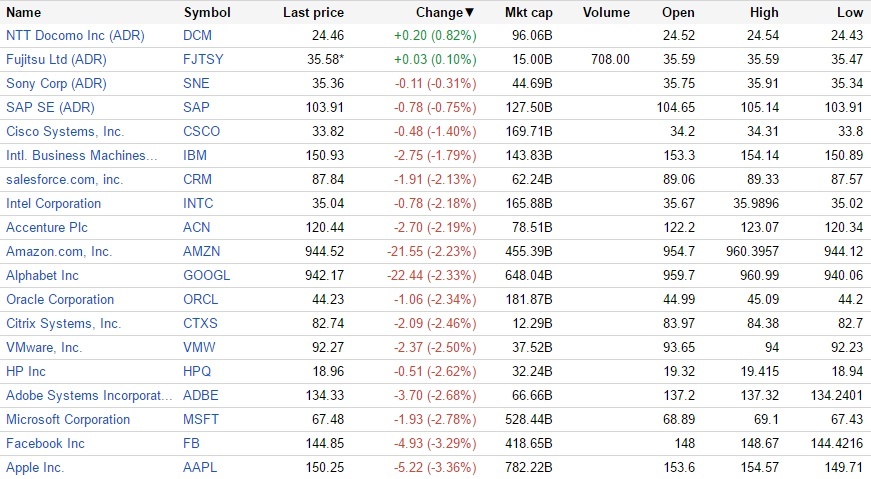Open Facebook Inc quote page
Screen dimensions: 871x479
[x=45, y=443]
